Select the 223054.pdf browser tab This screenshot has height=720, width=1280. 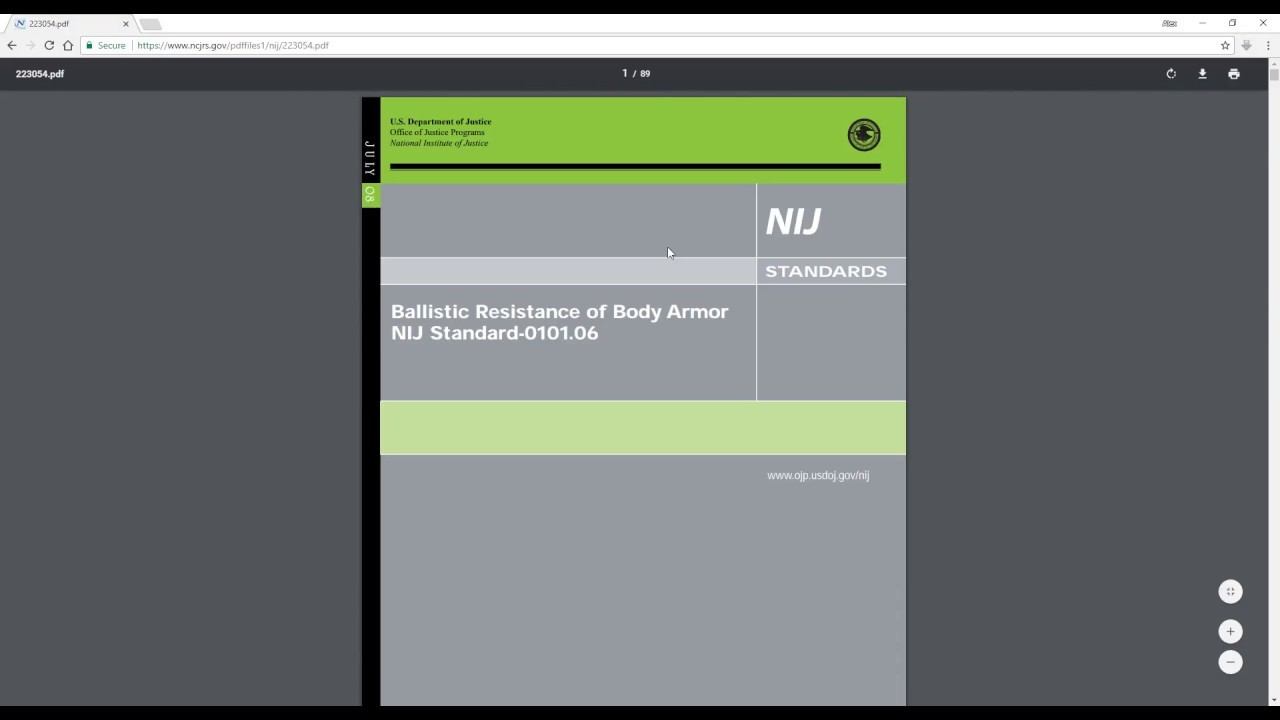[70, 24]
